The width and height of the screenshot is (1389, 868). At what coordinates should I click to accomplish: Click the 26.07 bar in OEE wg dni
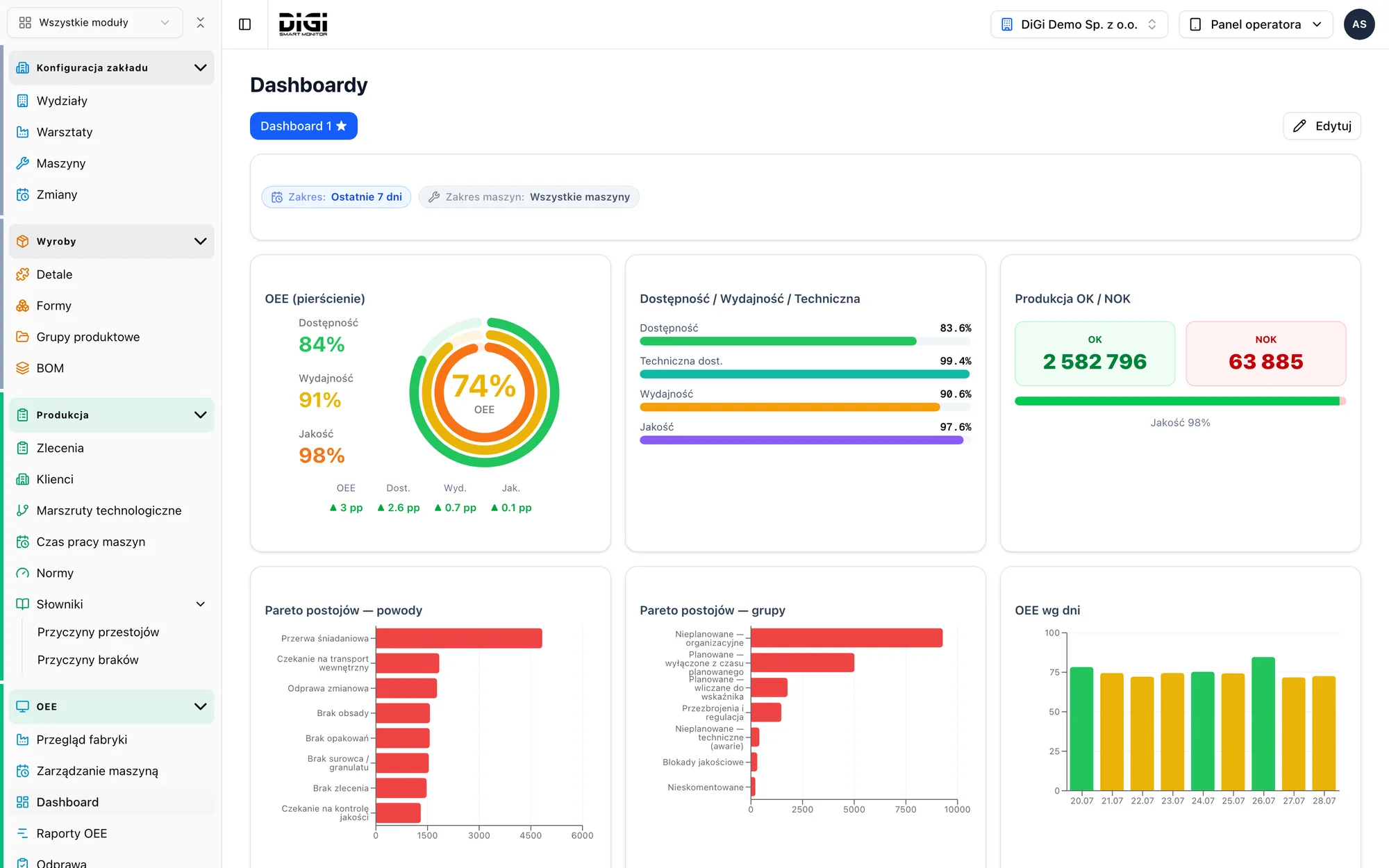point(1263,724)
